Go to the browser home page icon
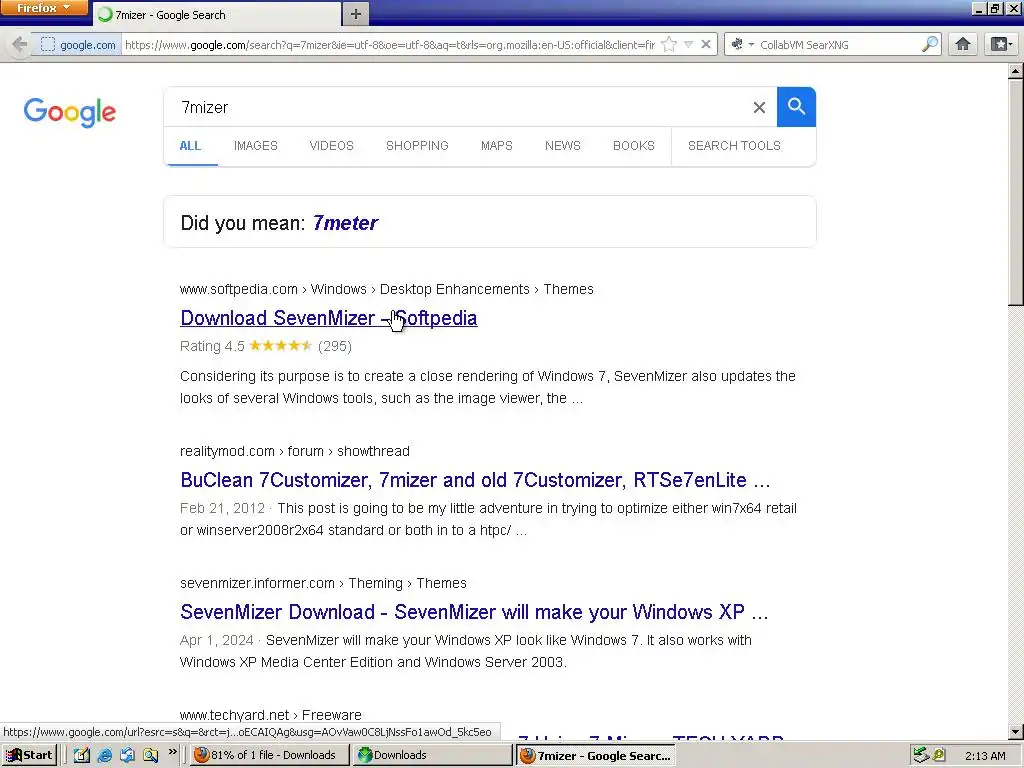Viewport: 1024px width, 768px height. pyautogui.click(x=963, y=44)
